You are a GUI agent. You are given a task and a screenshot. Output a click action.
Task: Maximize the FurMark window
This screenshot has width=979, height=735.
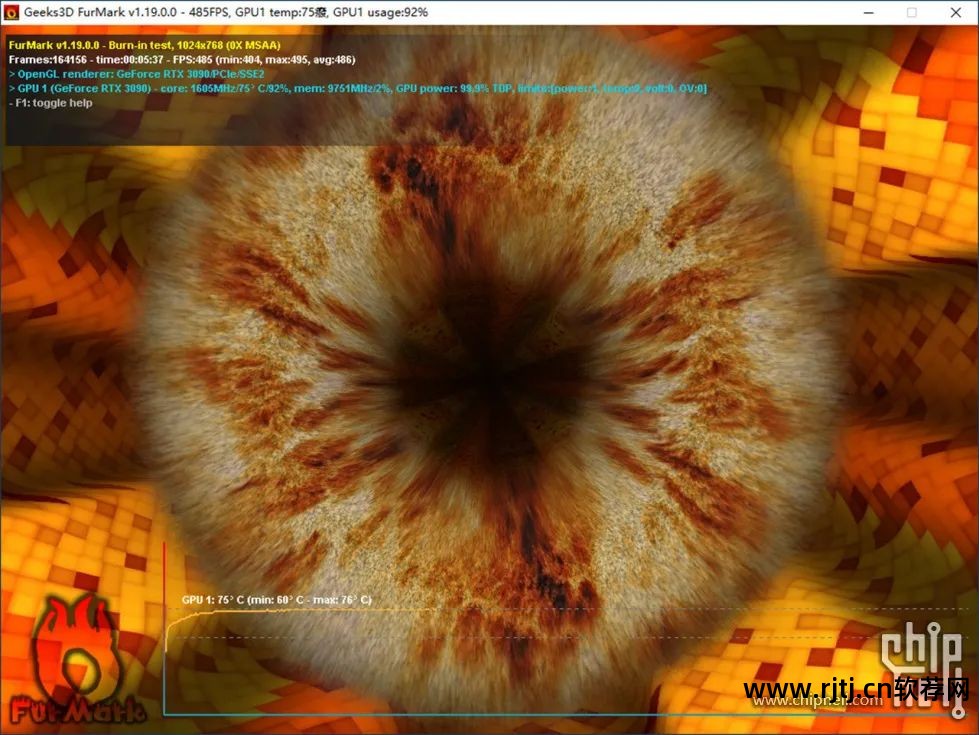(912, 12)
